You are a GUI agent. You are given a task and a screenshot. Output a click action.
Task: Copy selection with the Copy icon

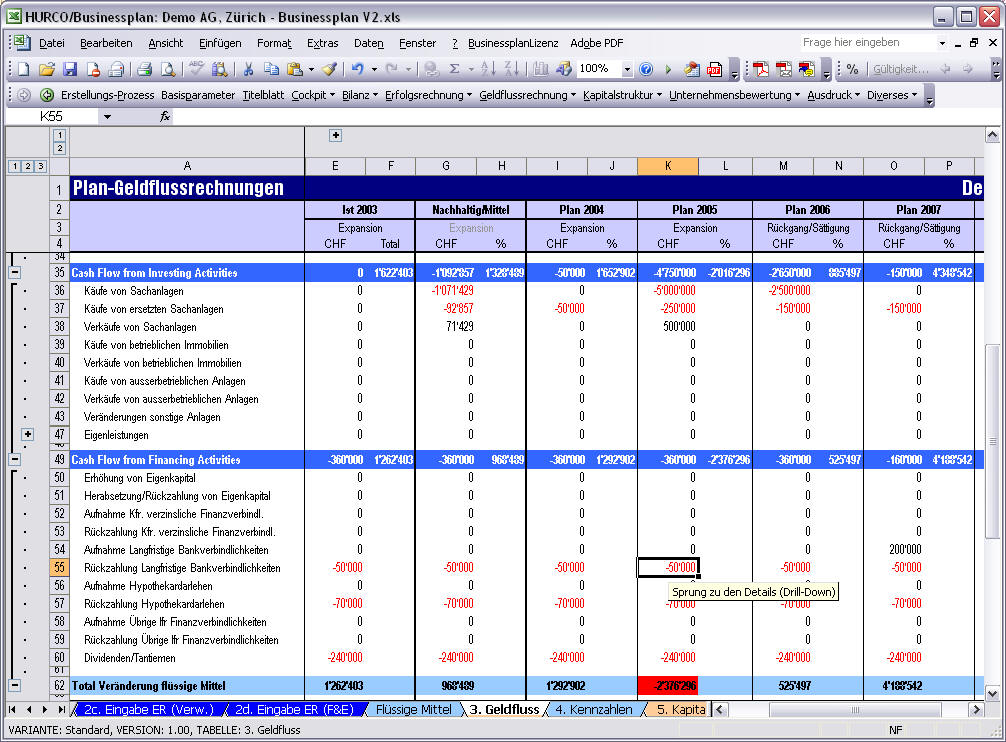coord(271,69)
